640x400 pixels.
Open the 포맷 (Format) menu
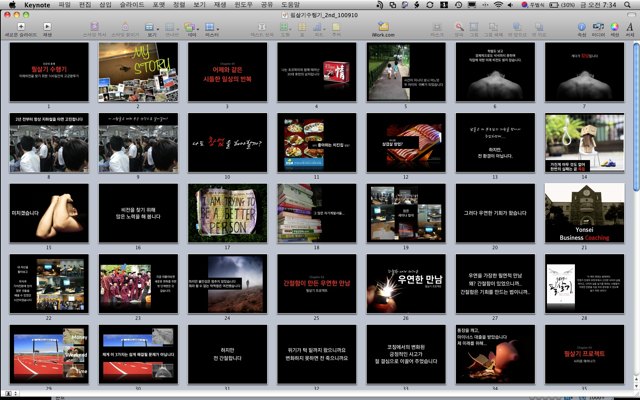click(x=159, y=5)
